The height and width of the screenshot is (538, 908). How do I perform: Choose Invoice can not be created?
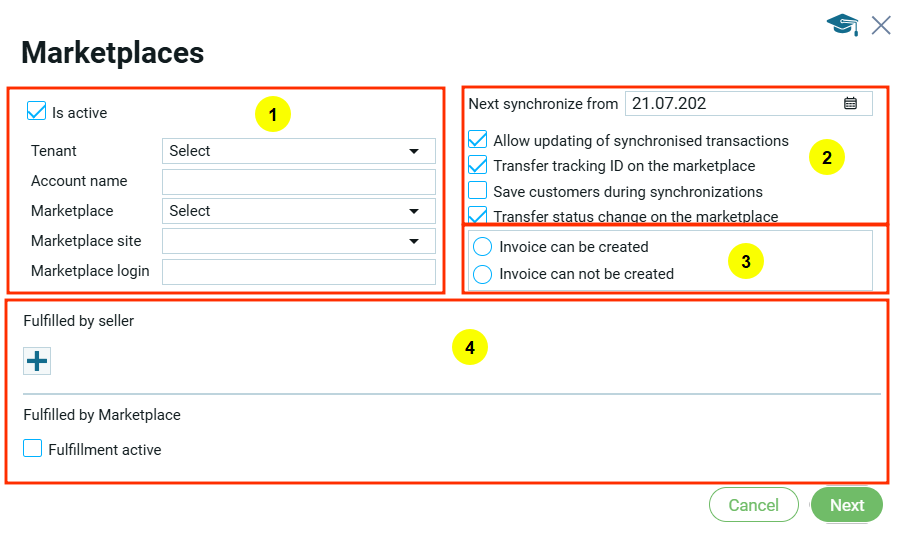point(483,274)
